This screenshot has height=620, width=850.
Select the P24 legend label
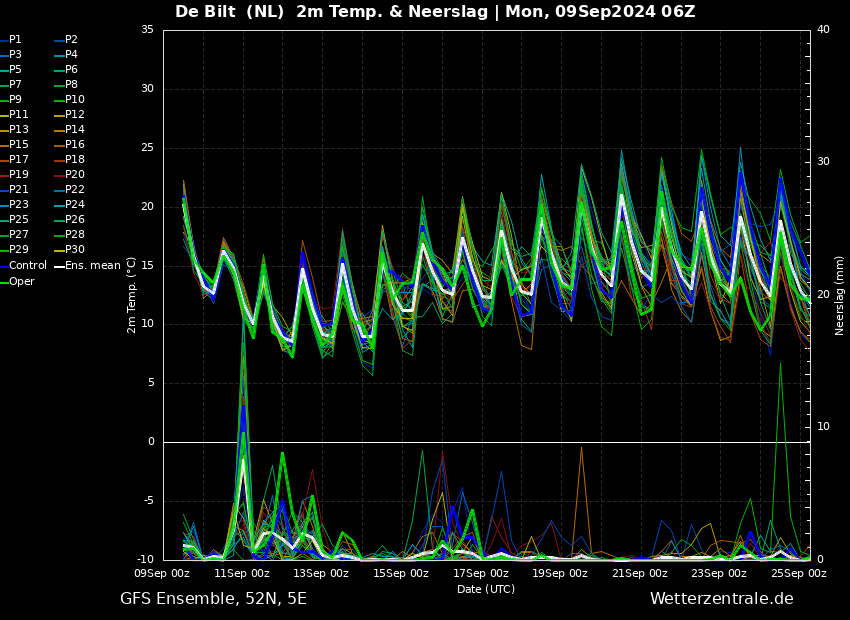click(75, 205)
